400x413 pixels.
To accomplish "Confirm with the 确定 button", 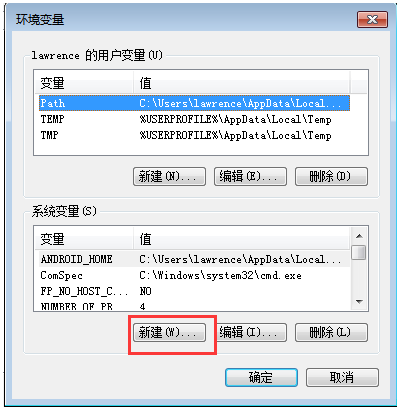I will pyautogui.click(x=261, y=377).
